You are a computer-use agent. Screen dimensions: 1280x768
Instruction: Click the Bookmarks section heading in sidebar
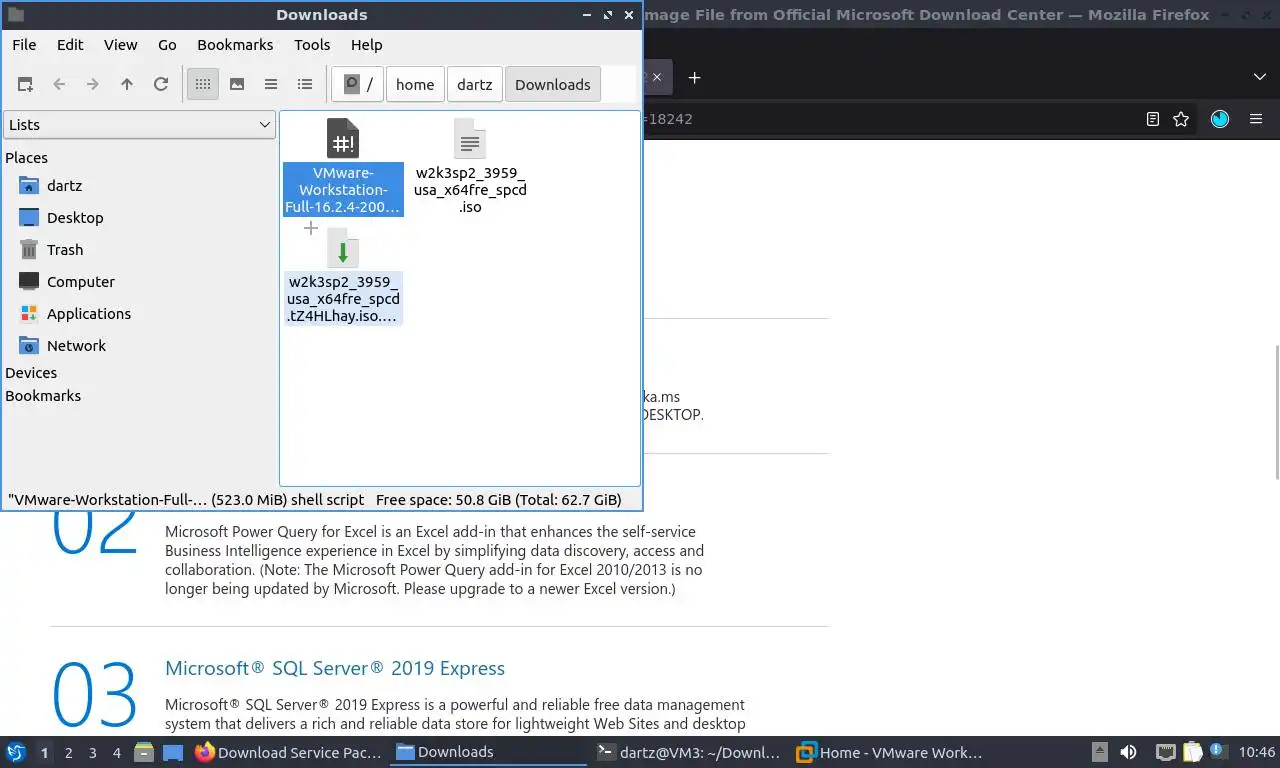click(43, 396)
